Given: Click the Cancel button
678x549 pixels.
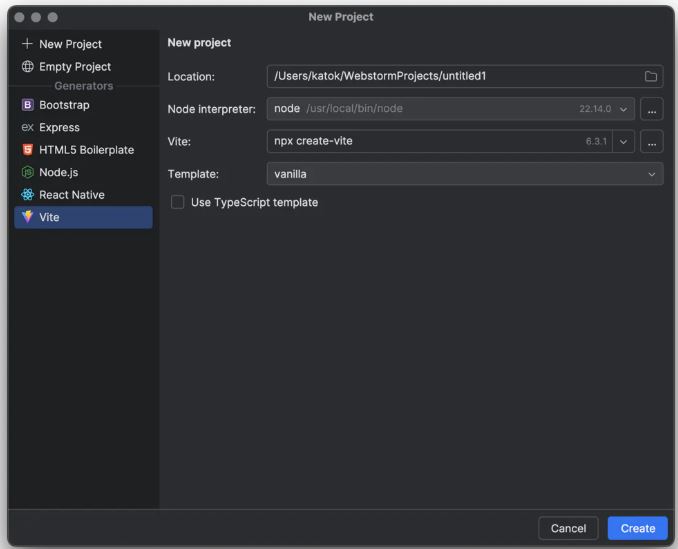Looking at the screenshot, I should coord(568,528).
